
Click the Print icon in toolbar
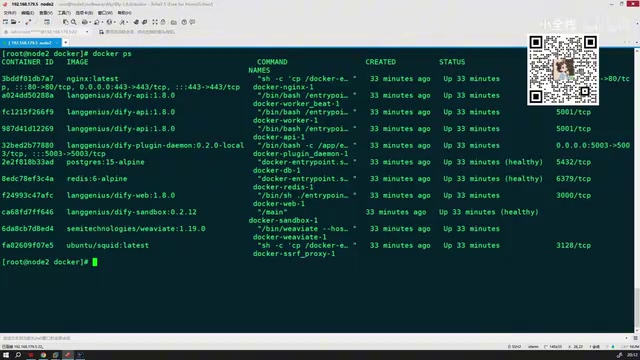[84, 22]
